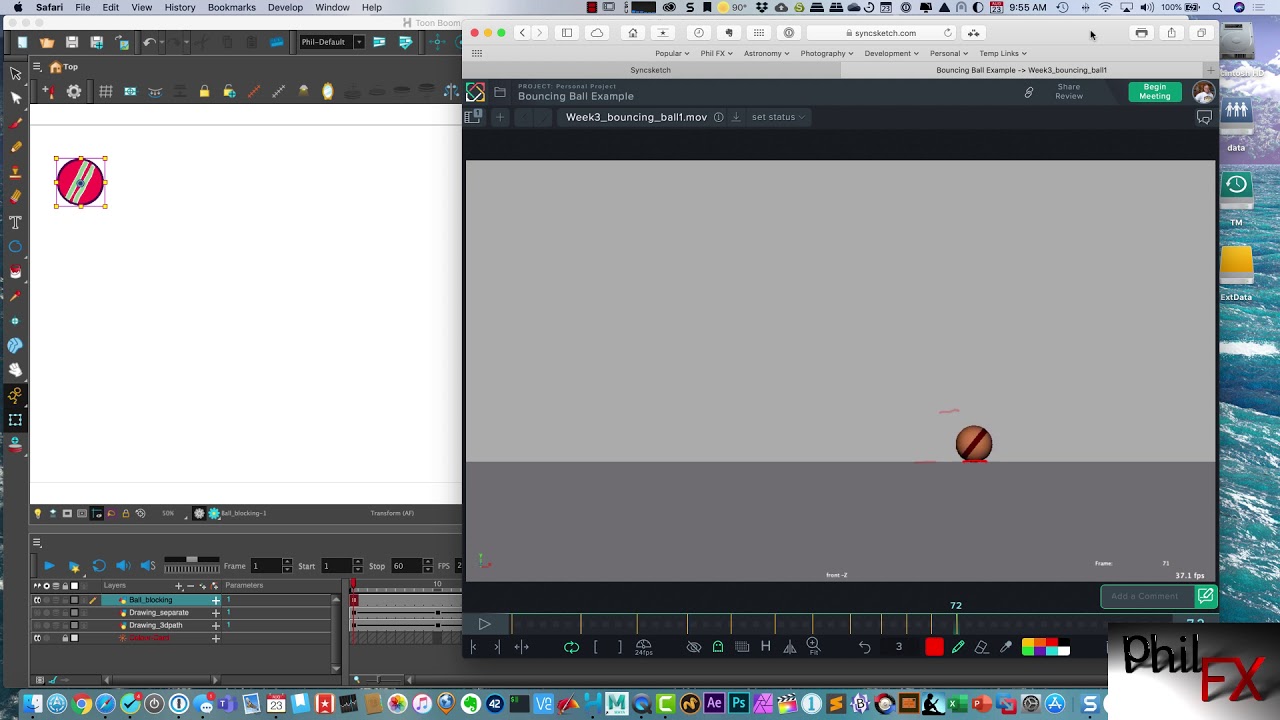Click the yellow lock icon in the Camera toolbar
This screenshot has height=720, width=1280.
(204, 92)
